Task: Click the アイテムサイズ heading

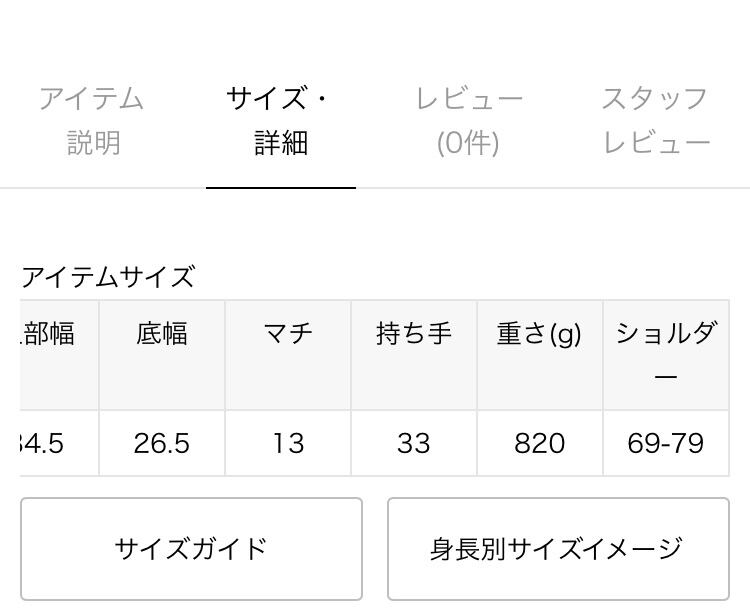Action: click(x=107, y=276)
